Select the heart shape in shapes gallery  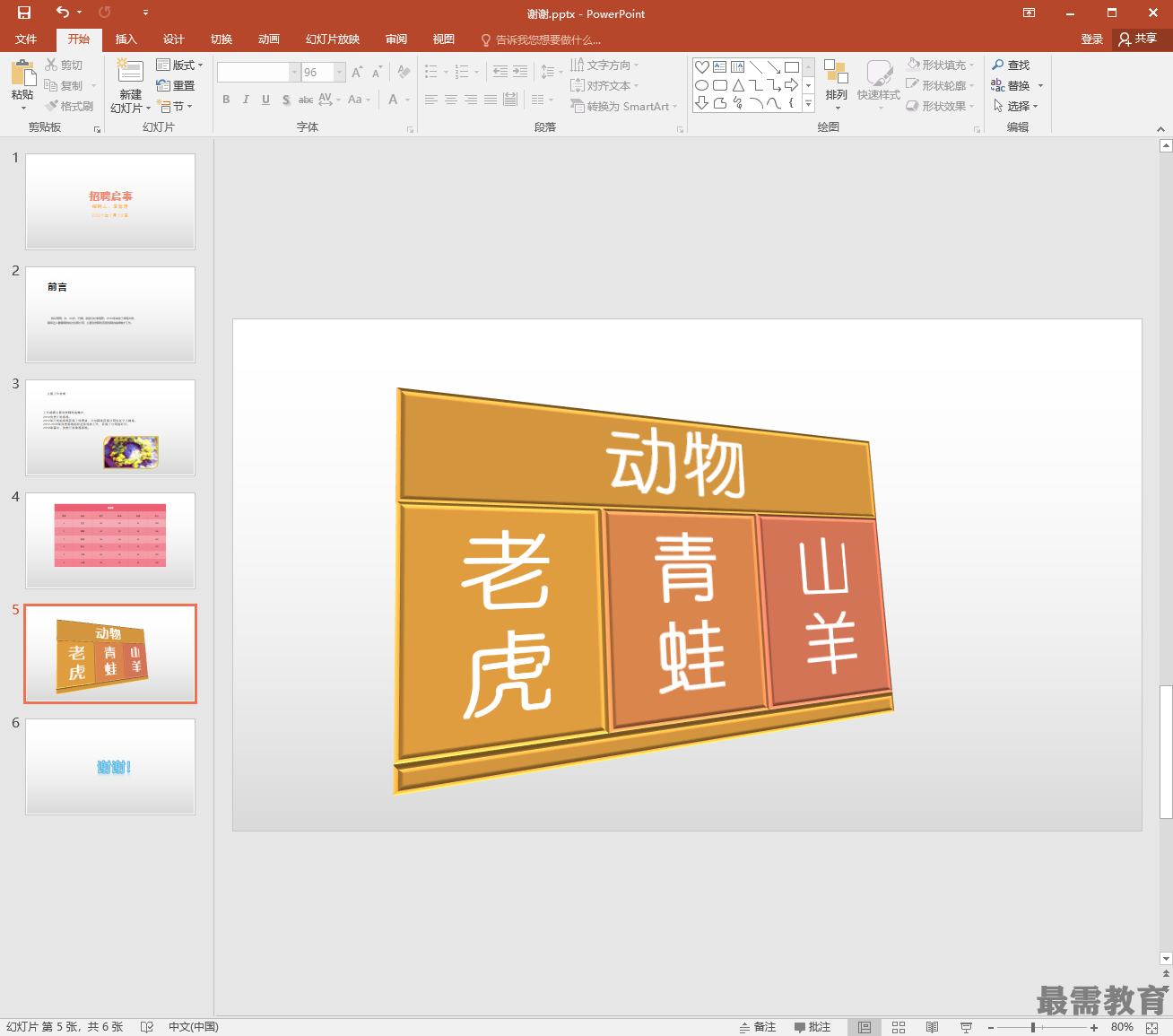coord(702,66)
